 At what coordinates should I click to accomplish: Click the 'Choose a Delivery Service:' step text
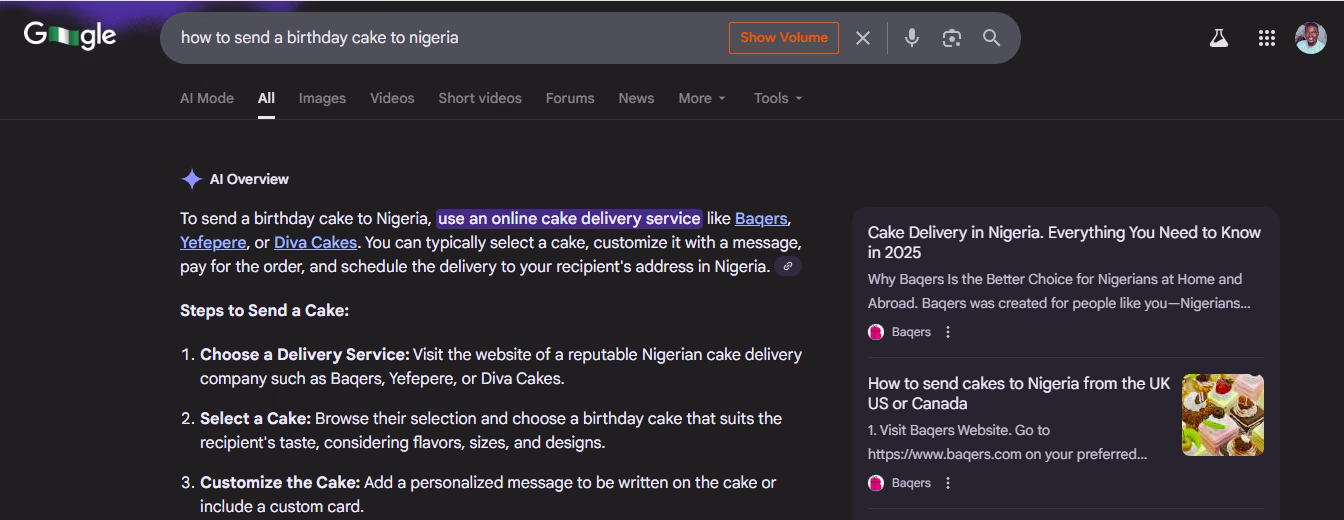305,354
